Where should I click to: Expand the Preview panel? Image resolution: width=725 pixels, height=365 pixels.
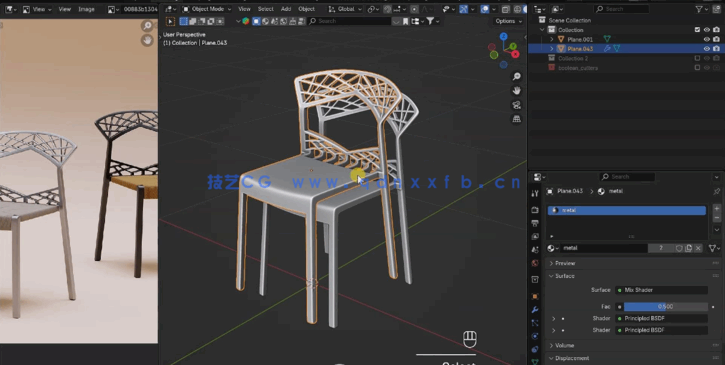click(x=565, y=263)
